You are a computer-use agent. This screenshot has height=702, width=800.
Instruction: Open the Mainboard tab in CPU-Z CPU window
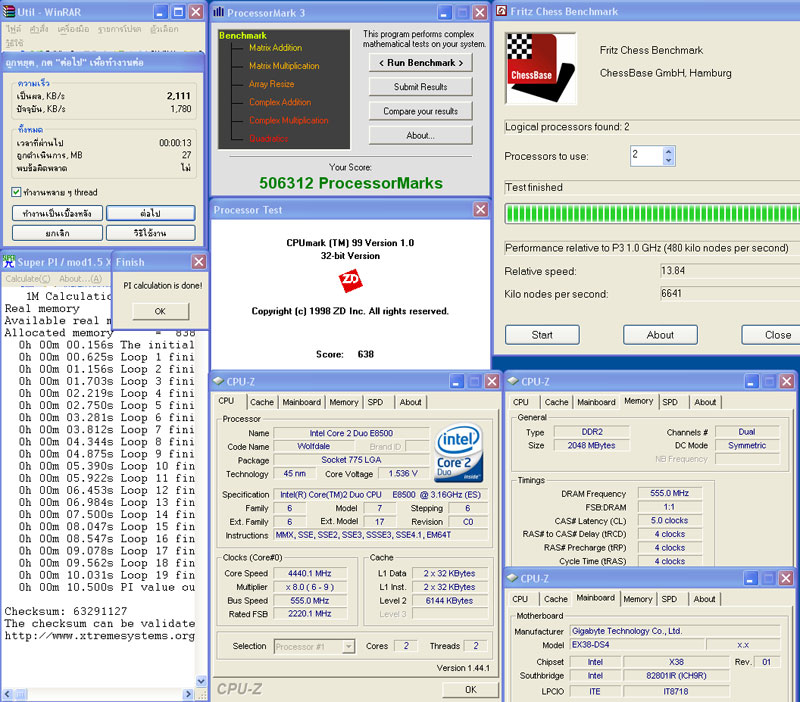click(302, 402)
